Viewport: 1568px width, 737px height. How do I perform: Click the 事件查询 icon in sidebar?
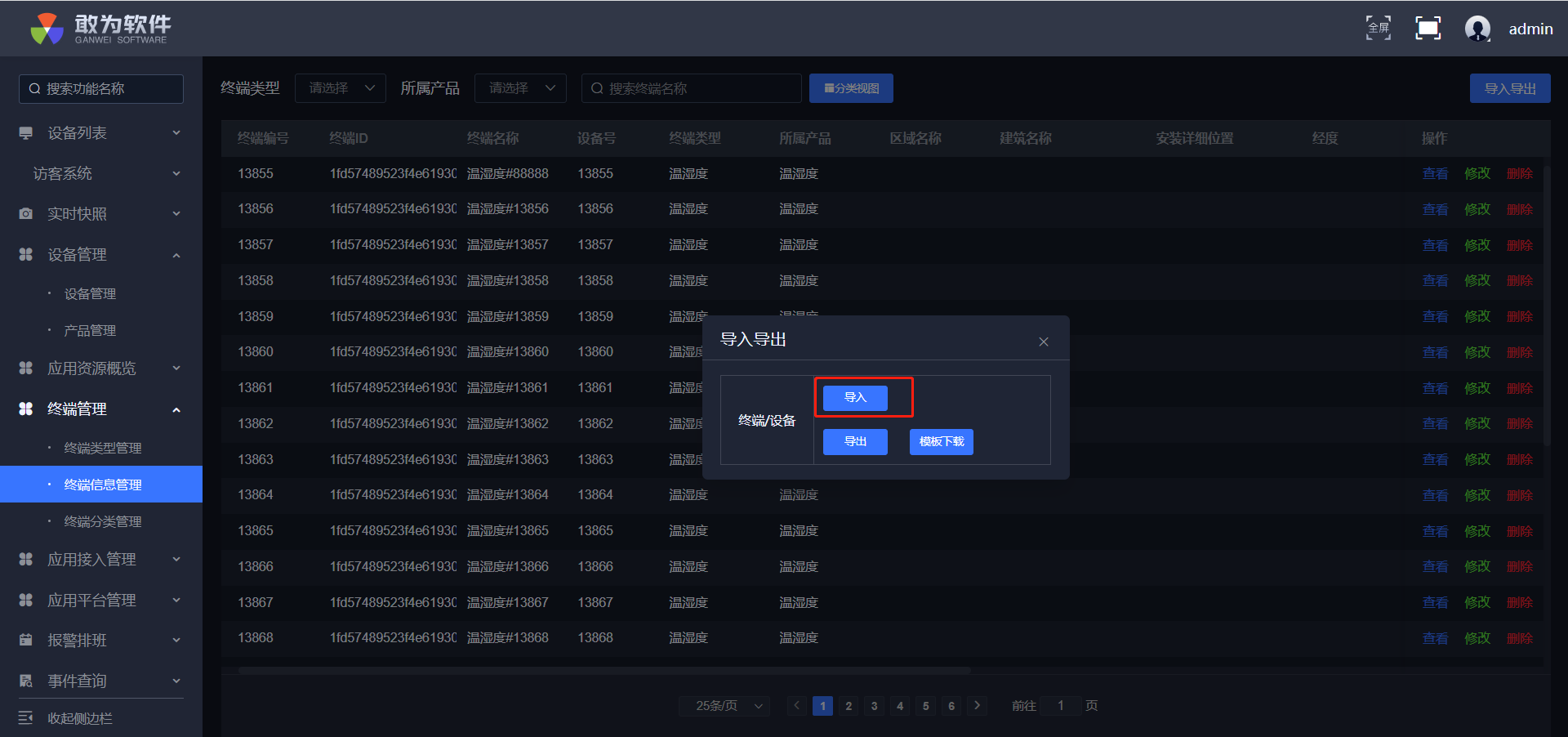tap(26, 681)
